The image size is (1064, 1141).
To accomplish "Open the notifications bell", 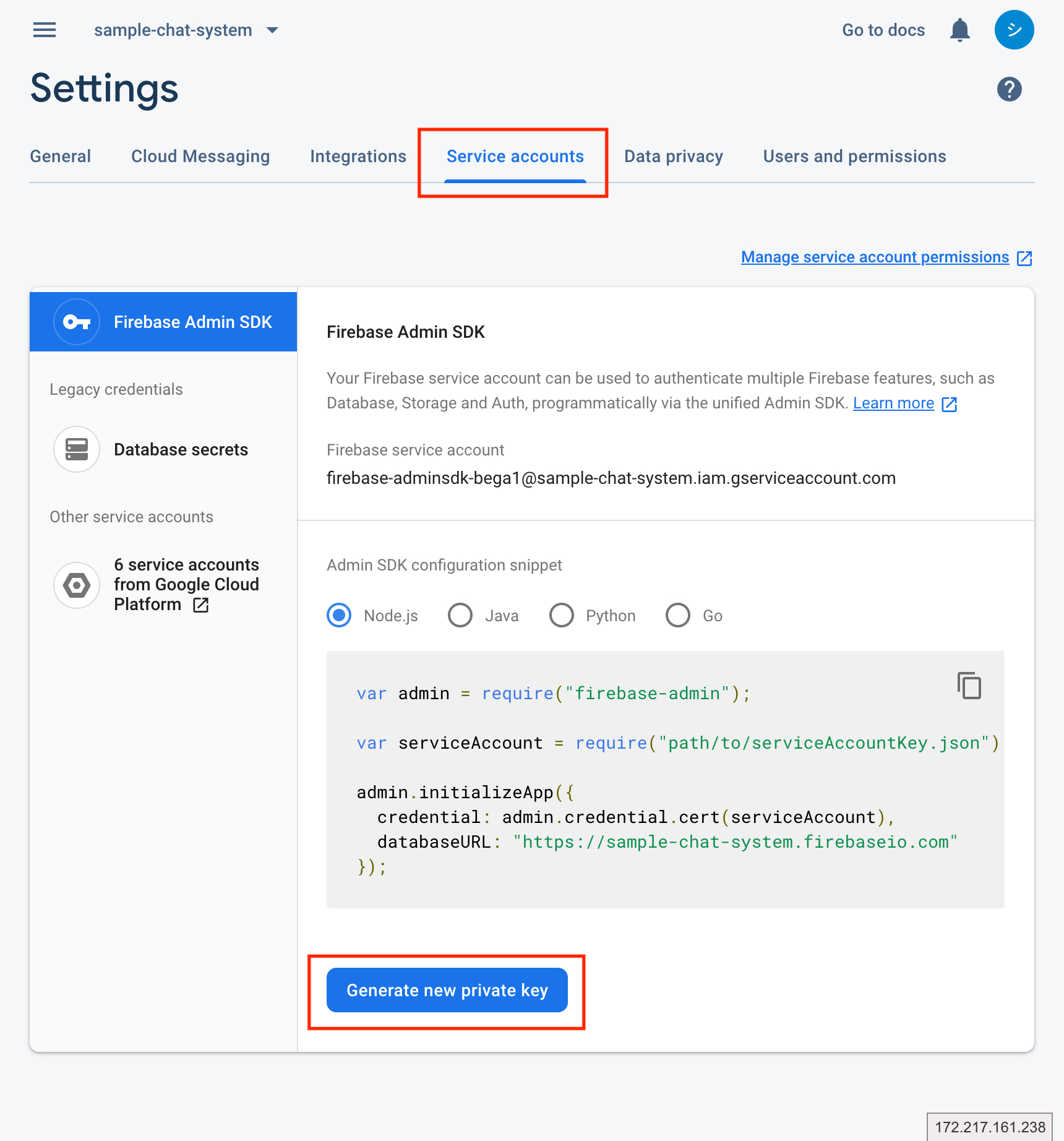I will [959, 30].
